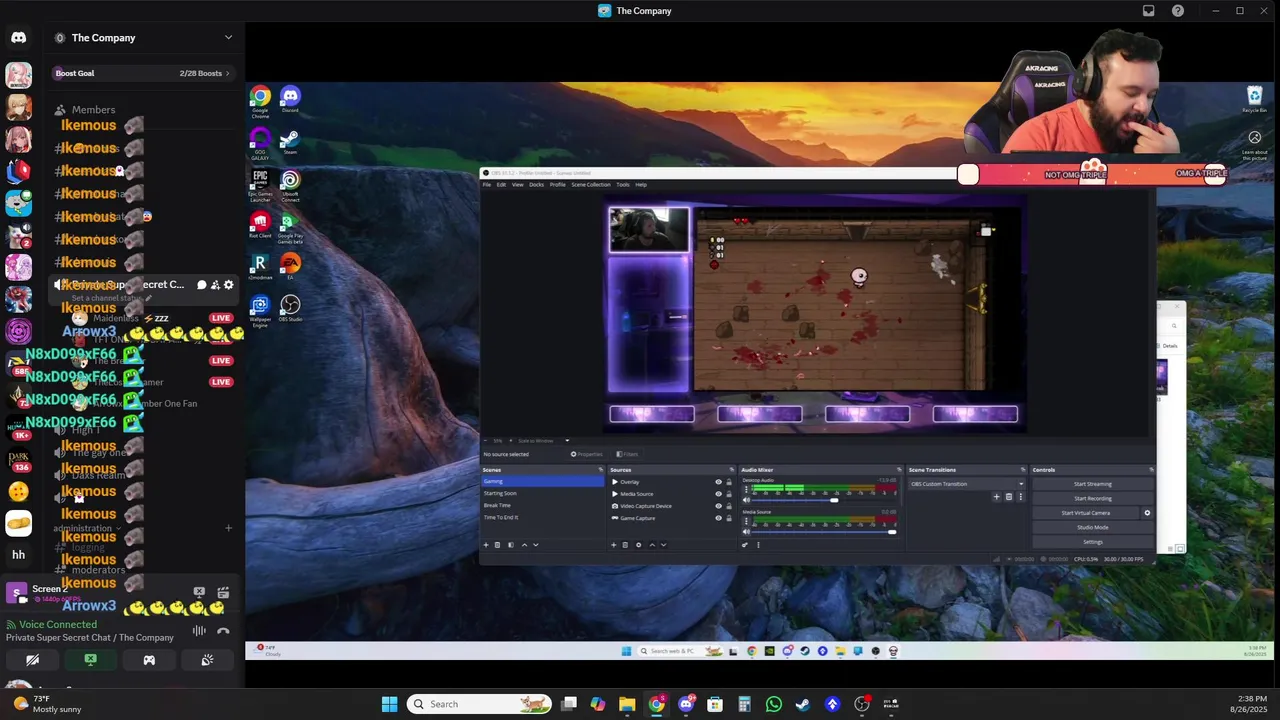Open Ubisoft Connect desktop shortcut
The image size is (1280, 720).
[290, 185]
